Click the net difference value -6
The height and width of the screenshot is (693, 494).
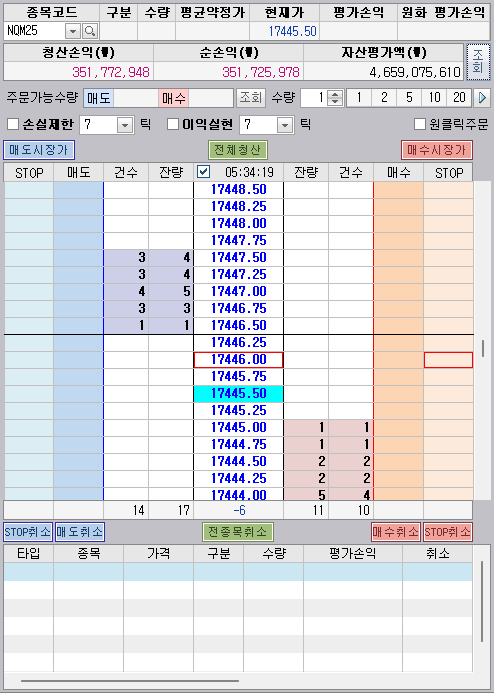(x=239, y=510)
